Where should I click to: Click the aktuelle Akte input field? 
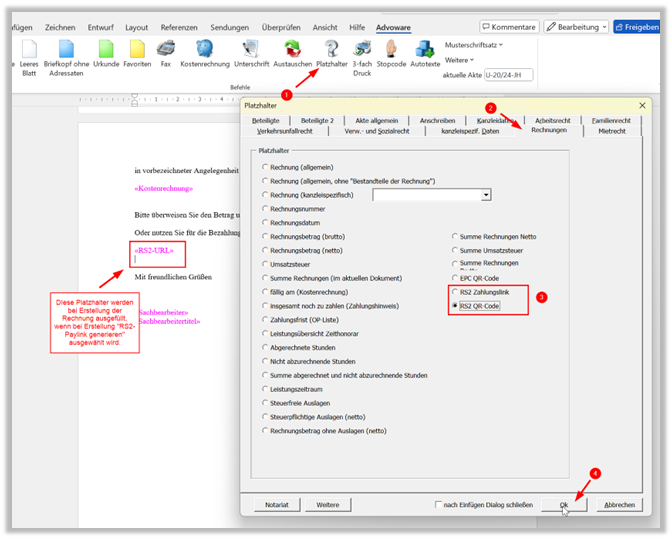tap(508, 75)
